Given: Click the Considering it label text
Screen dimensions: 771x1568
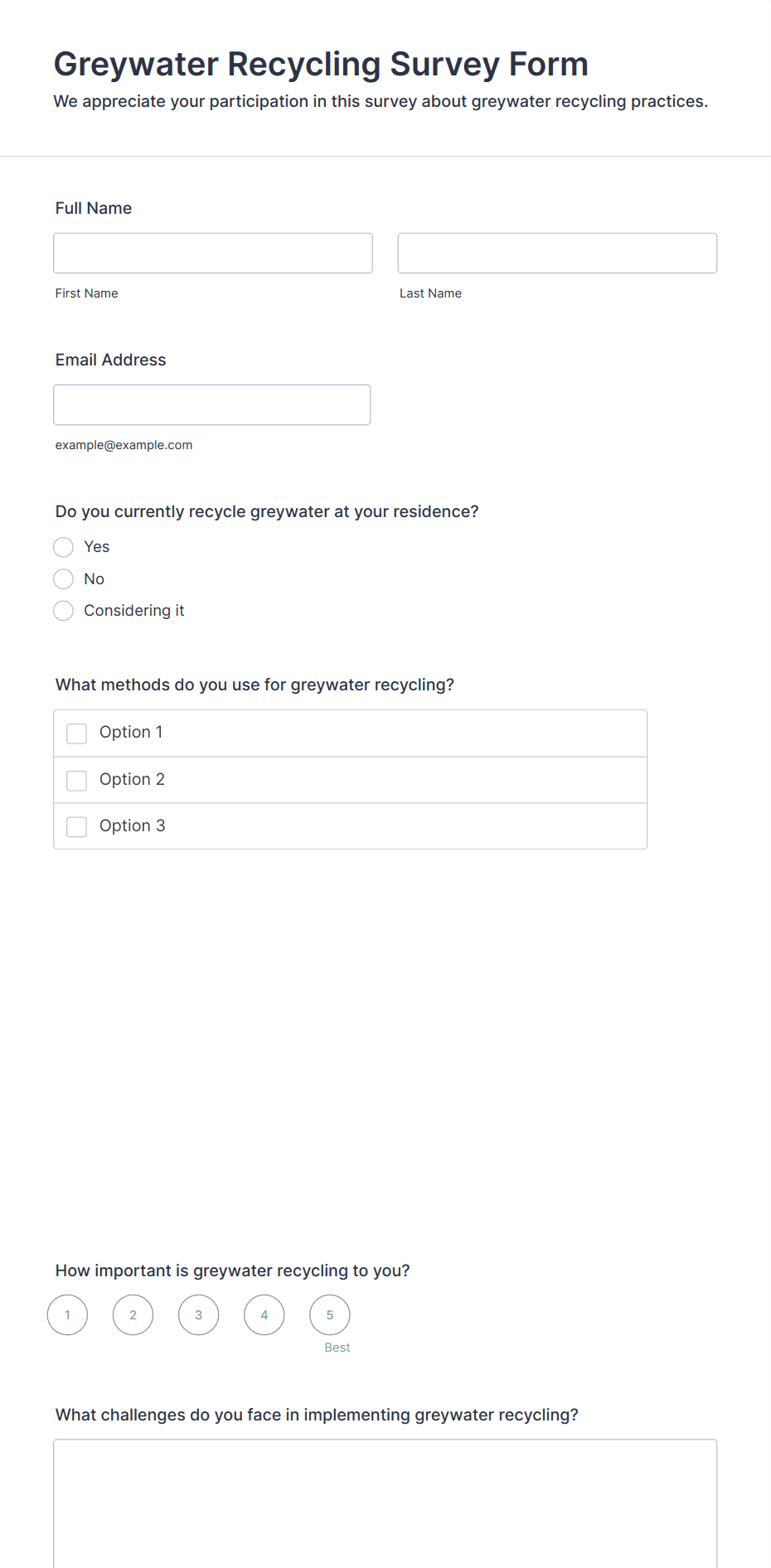Looking at the screenshot, I should [134, 611].
